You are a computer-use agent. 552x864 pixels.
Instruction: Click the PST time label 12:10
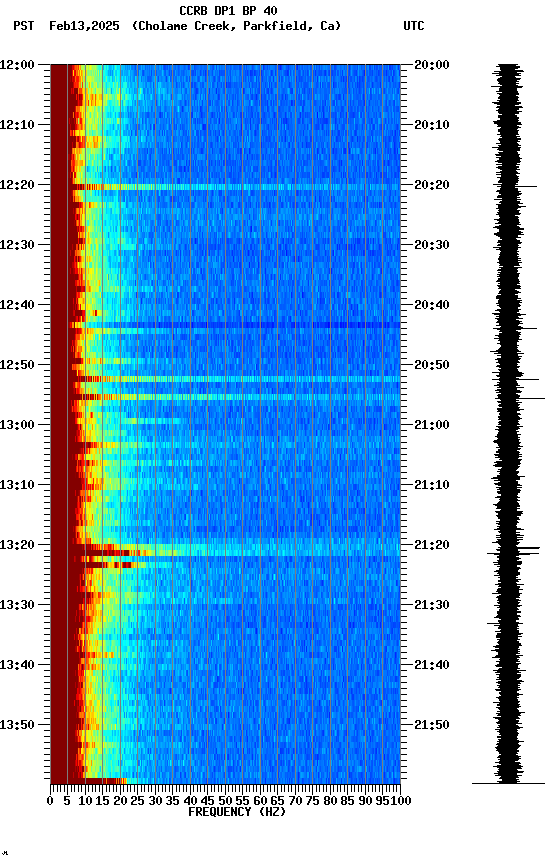17,125
